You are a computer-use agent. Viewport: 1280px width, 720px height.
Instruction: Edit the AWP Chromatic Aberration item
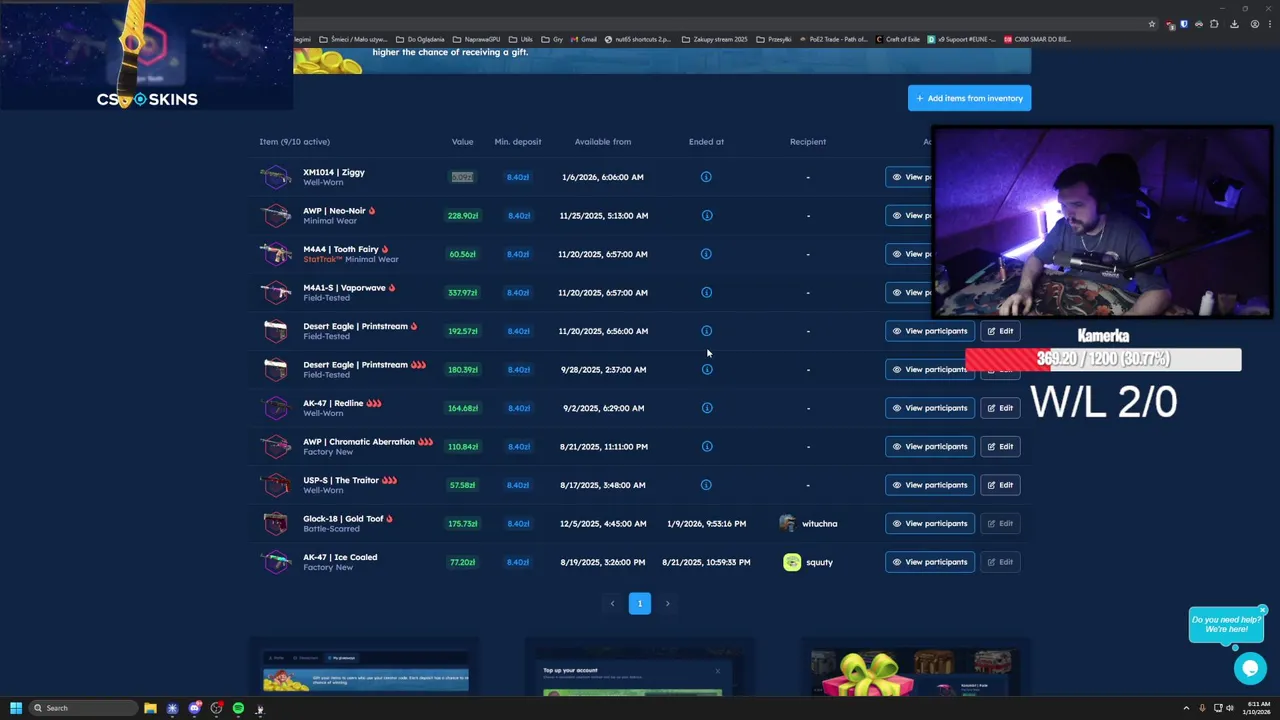click(1000, 446)
